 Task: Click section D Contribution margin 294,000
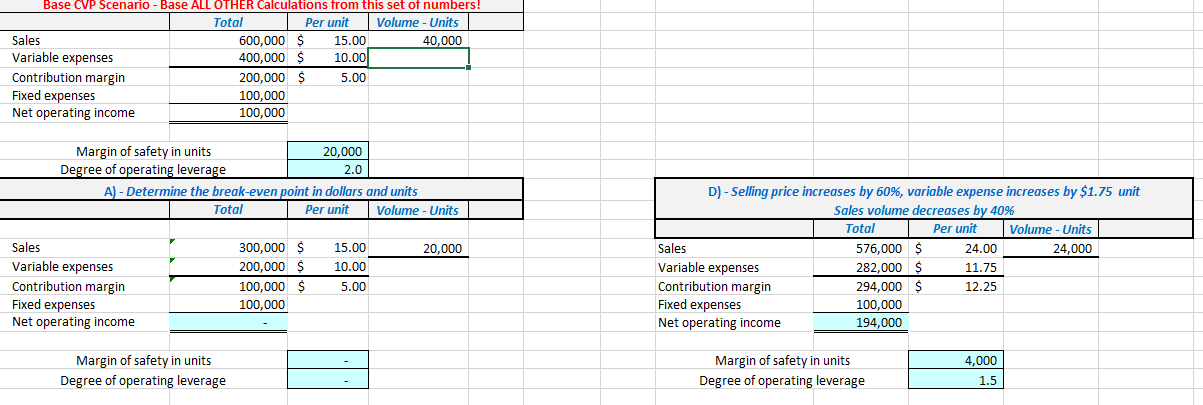(x=860, y=286)
